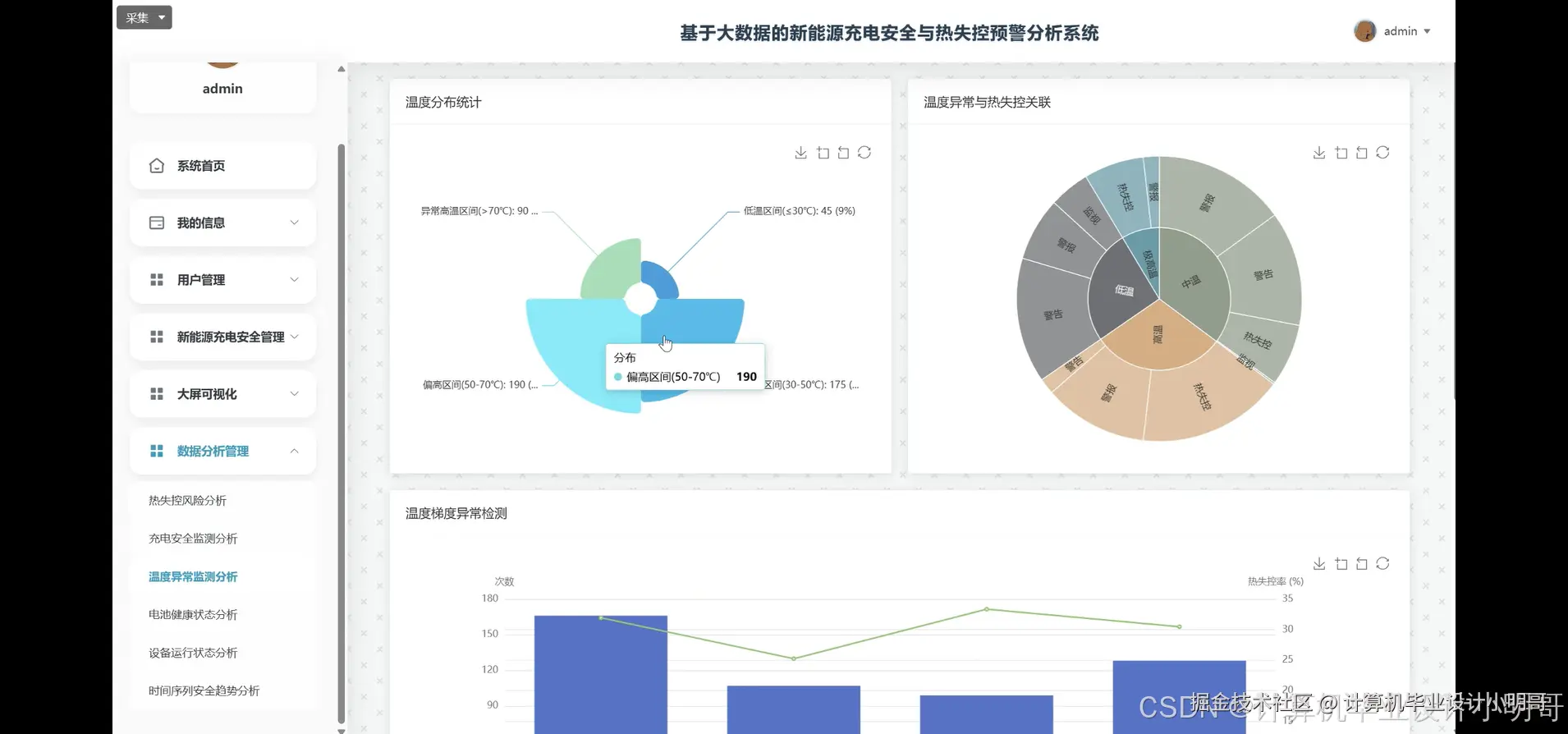Click the grid icon beside 新能源充电安全管理
1568x734 pixels.
click(x=157, y=337)
